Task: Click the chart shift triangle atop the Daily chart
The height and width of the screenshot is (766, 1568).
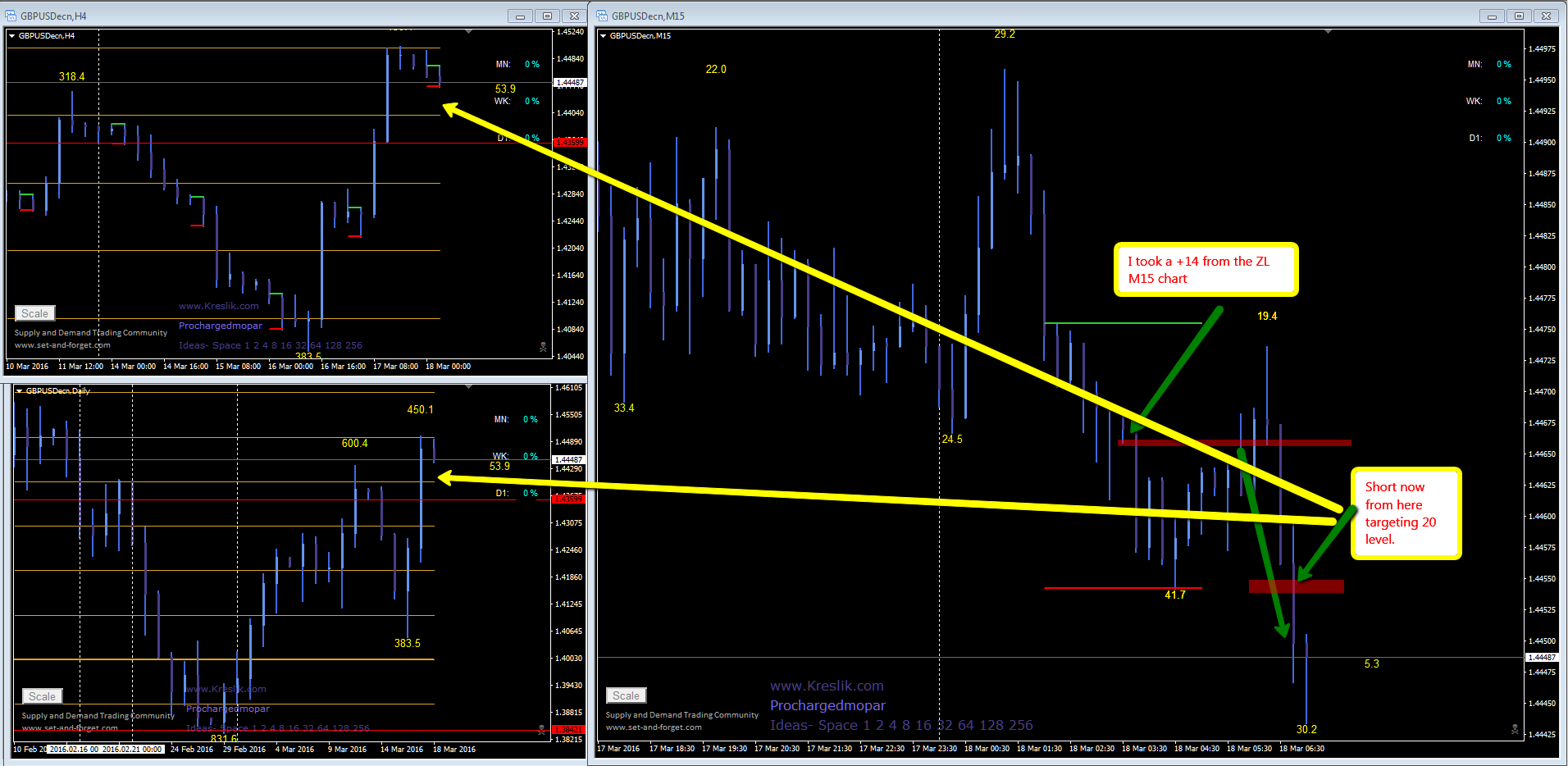Action: click(x=468, y=387)
